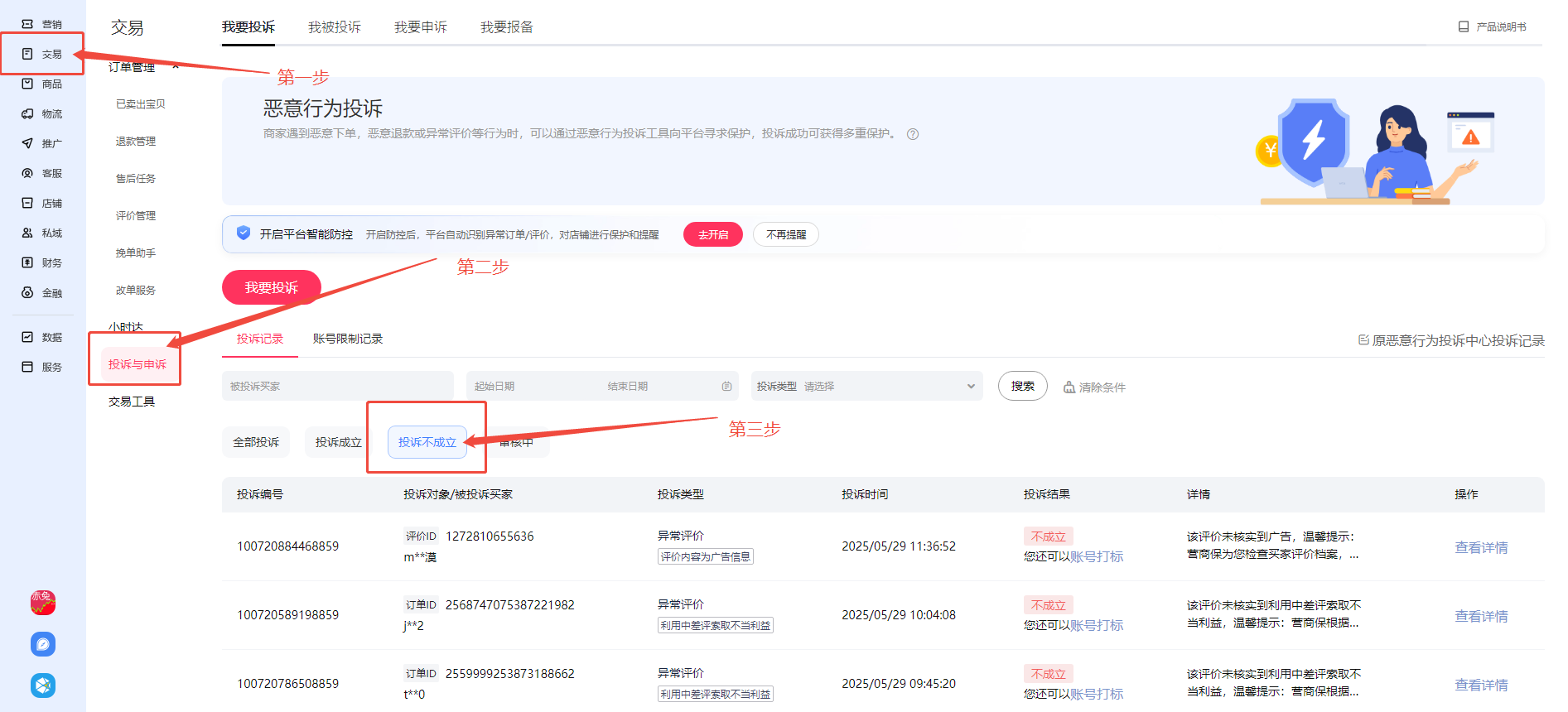Click the 搜索 search button

(x=1022, y=386)
